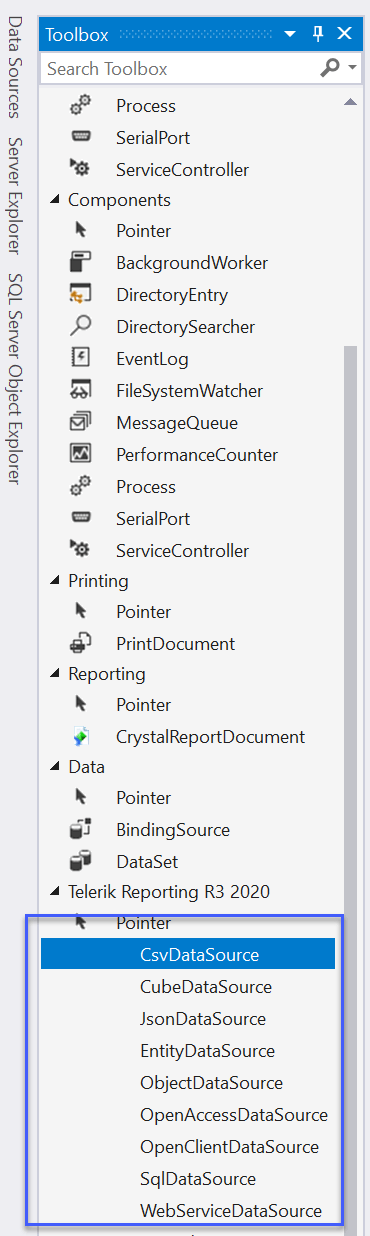Select the BackgroundWorker component icon
This screenshot has width=370, height=1236.
81,263
